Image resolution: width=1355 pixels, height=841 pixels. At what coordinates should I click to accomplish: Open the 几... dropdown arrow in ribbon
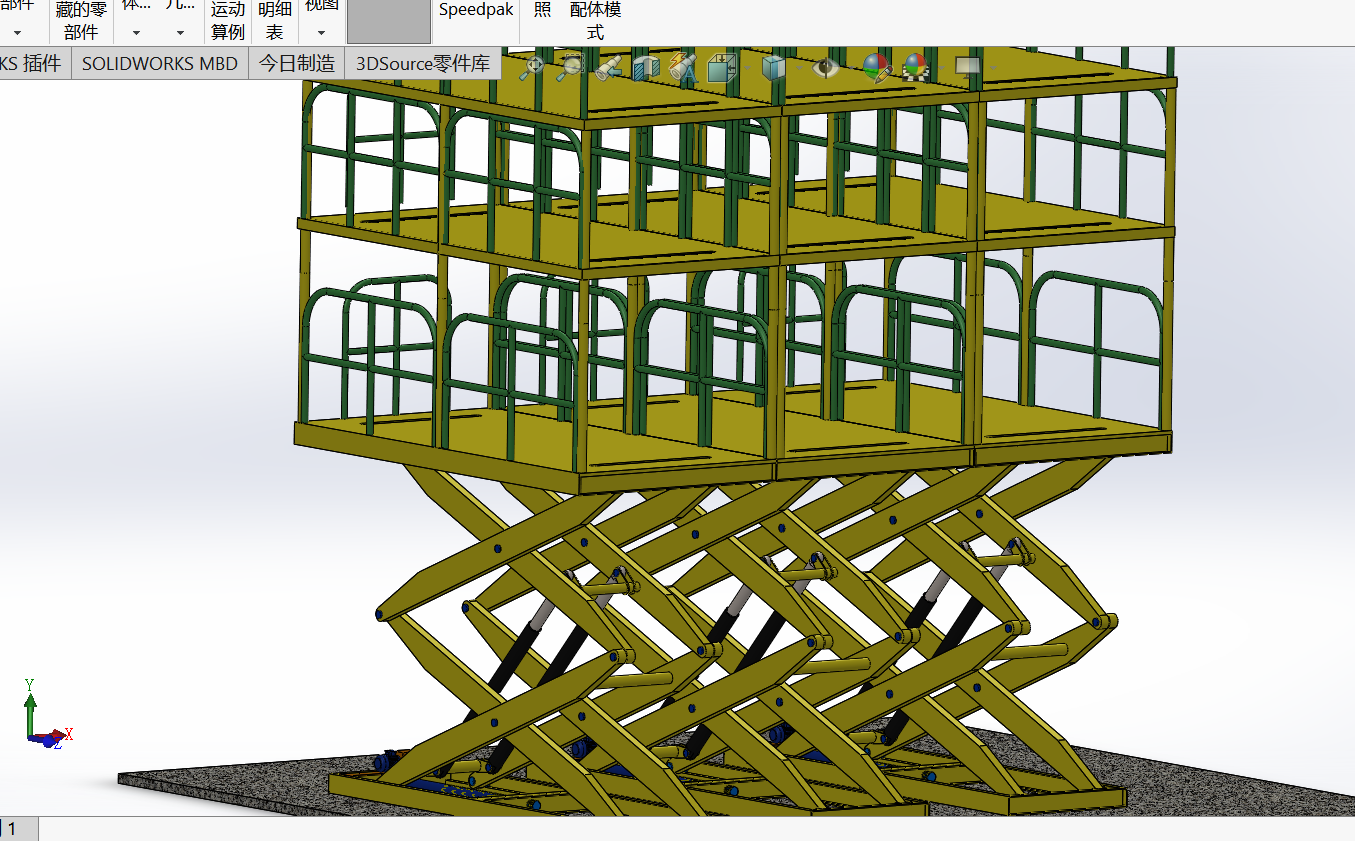180,32
